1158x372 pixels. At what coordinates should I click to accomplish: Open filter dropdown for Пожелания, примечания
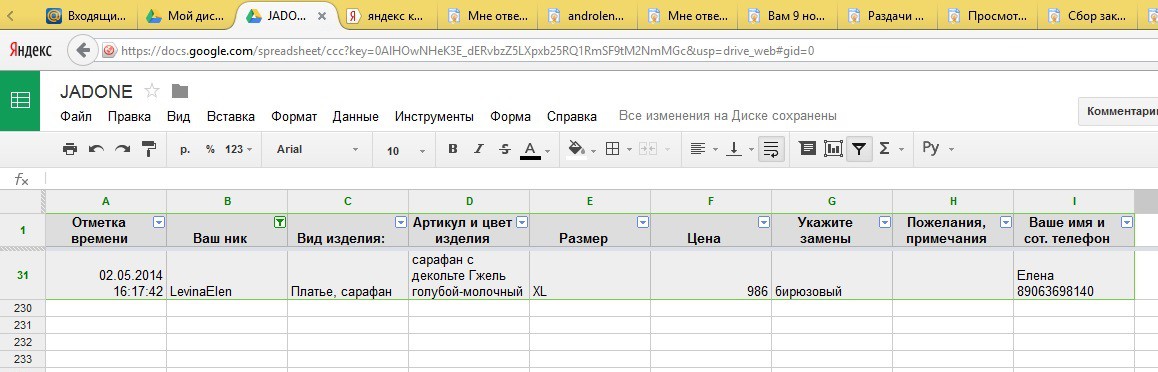tap(1006, 221)
